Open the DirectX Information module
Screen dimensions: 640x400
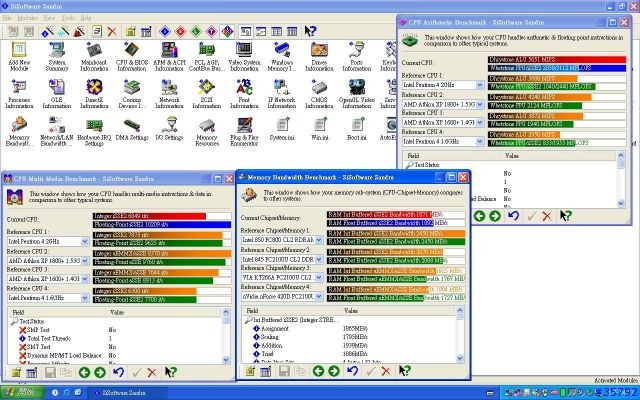click(x=94, y=94)
